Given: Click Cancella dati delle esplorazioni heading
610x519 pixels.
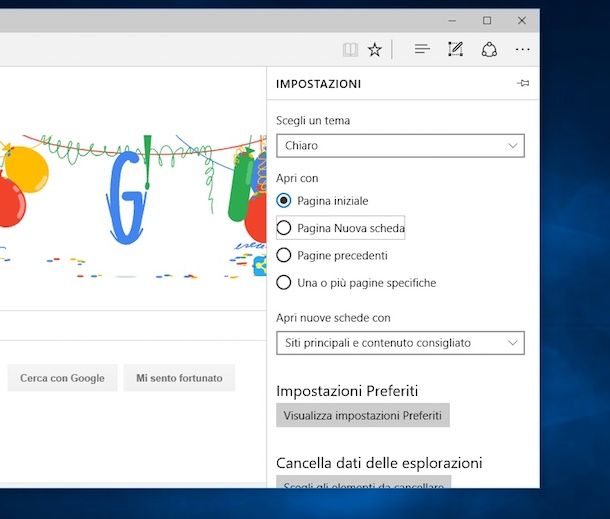Looking at the screenshot, I should click(379, 463).
